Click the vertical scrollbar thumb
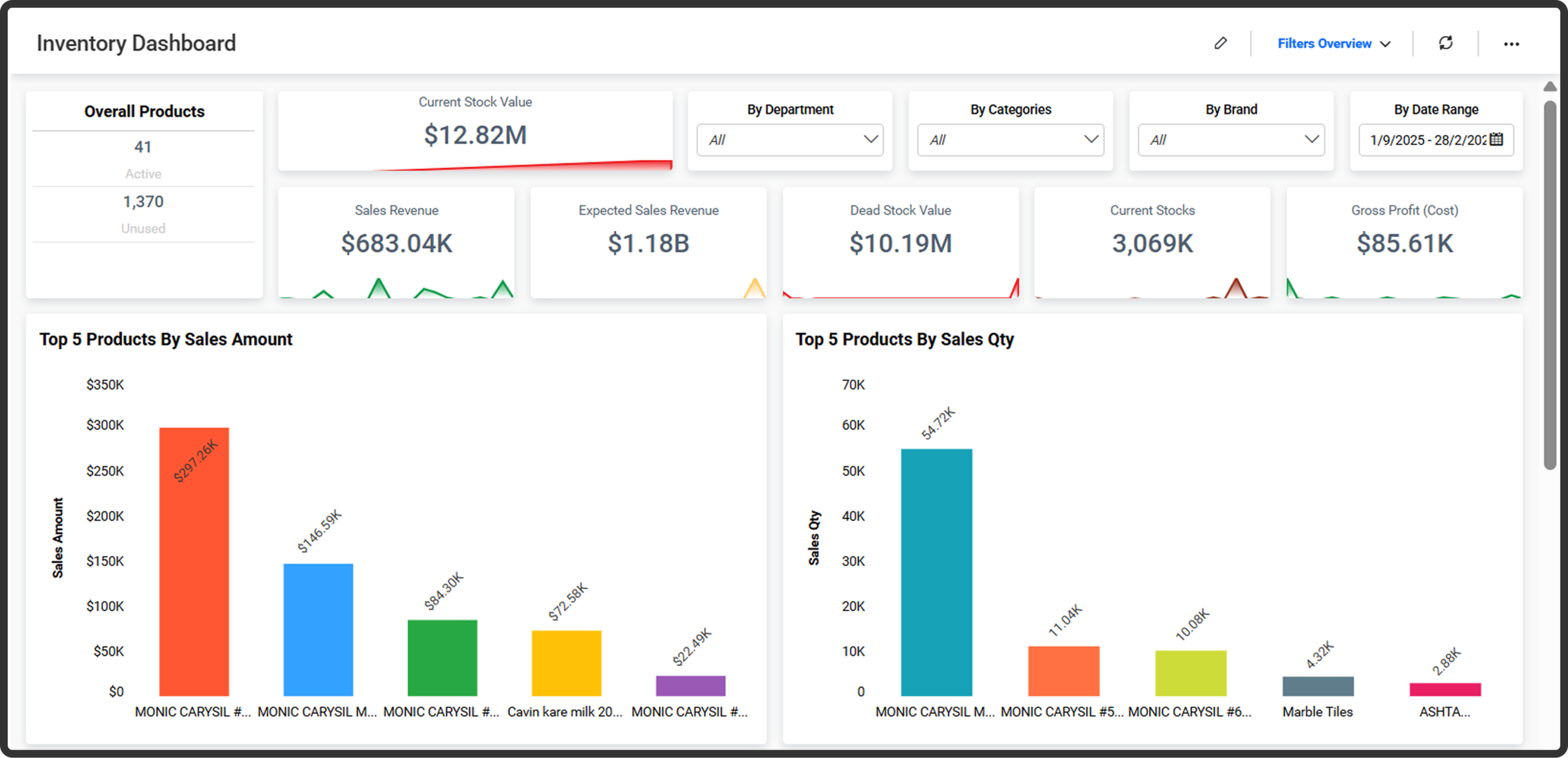 tap(1550, 285)
